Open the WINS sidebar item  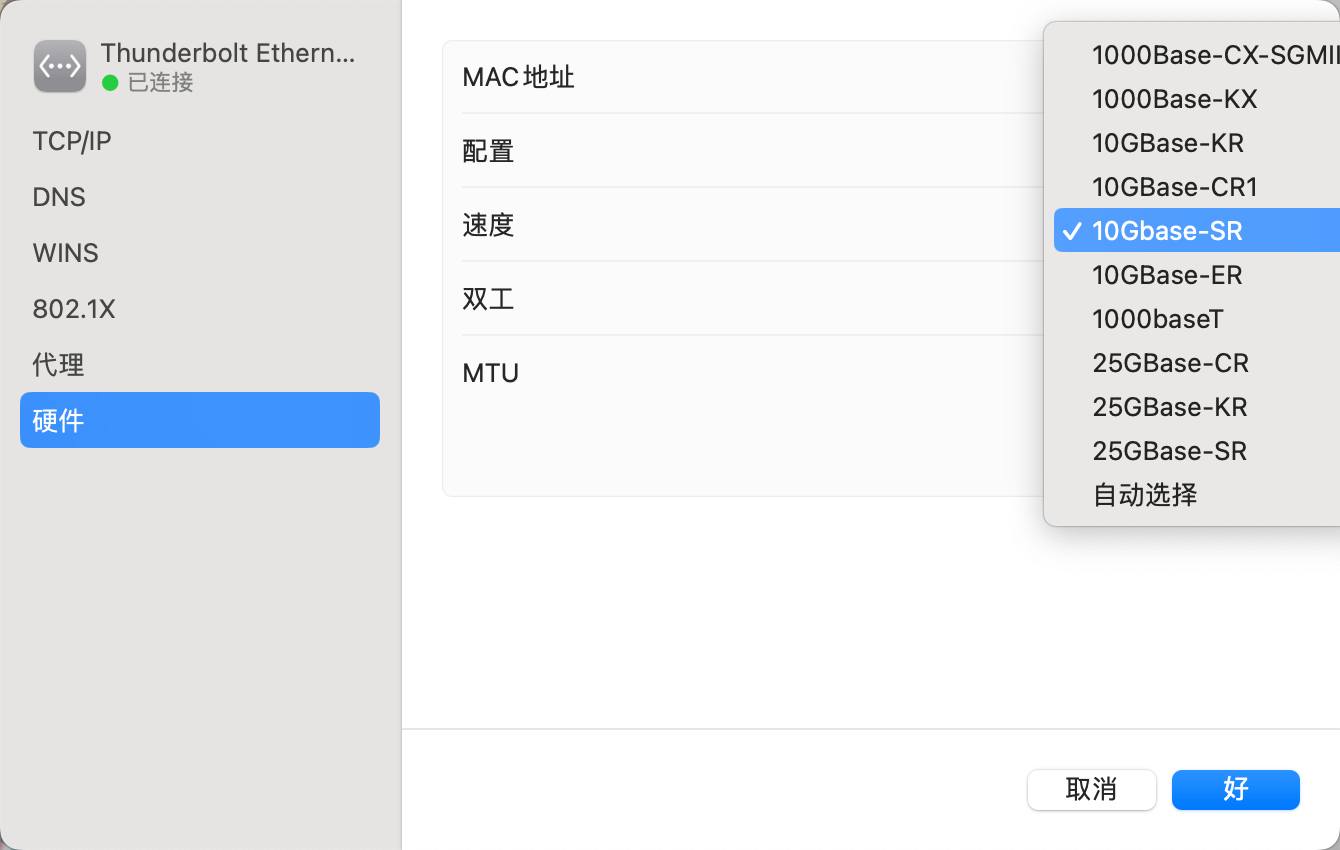pyautogui.click(x=66, y=253)
